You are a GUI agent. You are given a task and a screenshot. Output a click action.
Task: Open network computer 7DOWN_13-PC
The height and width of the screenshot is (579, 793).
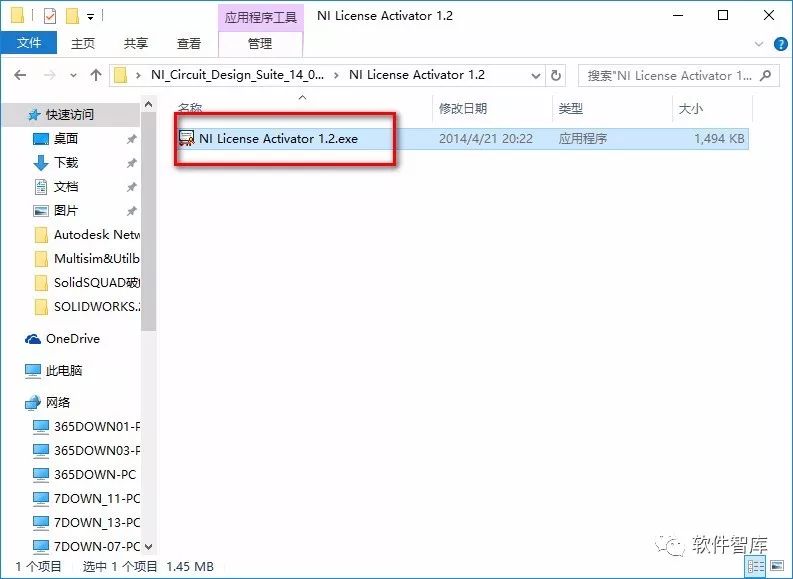pos(96,522)
